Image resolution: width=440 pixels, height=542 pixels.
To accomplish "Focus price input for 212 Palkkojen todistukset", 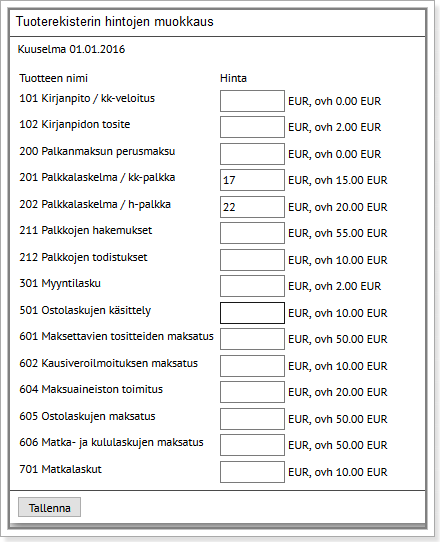I will 252,260.
